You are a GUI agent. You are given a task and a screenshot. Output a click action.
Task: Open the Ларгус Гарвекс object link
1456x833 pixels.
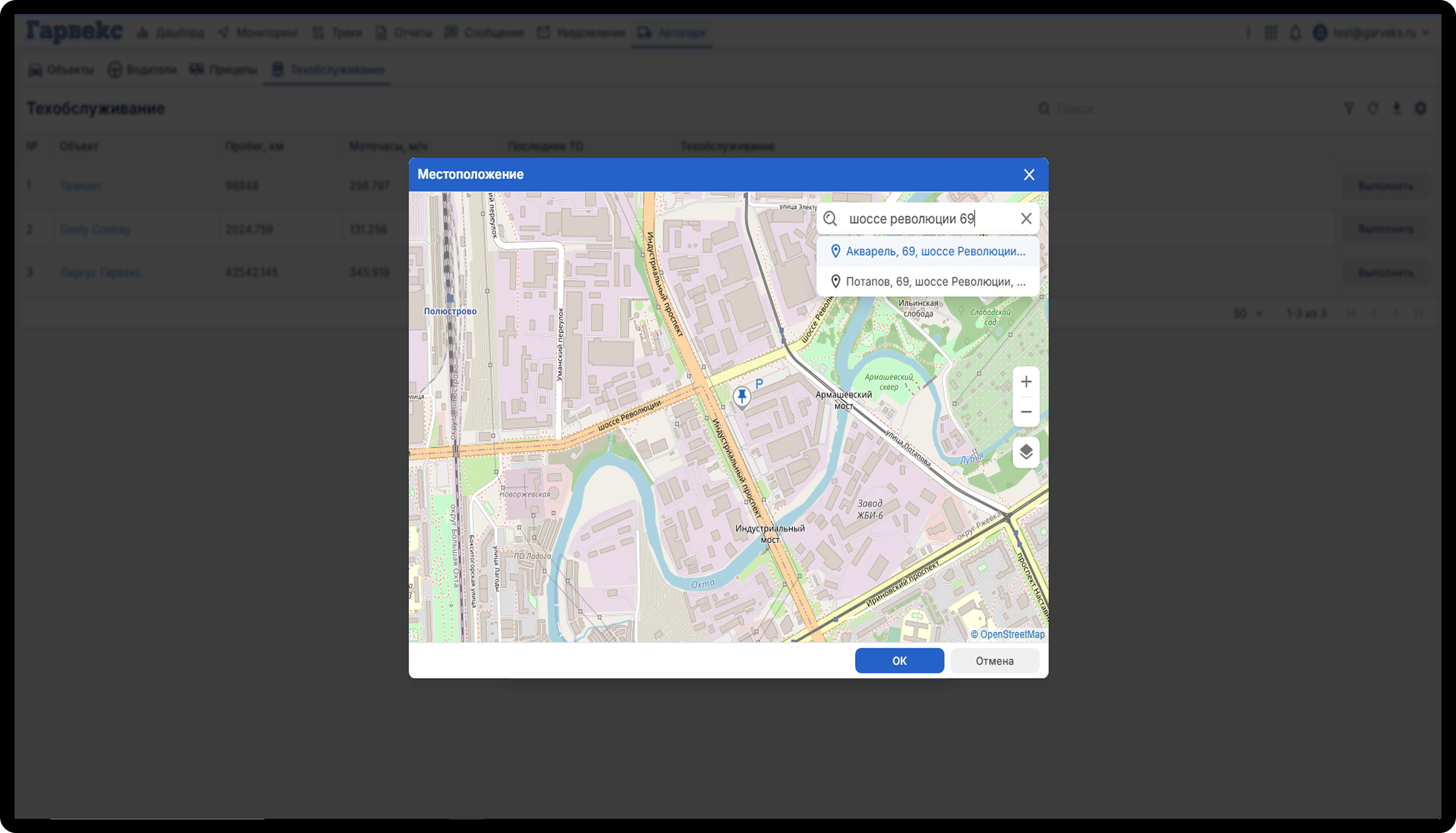[101, 272]
